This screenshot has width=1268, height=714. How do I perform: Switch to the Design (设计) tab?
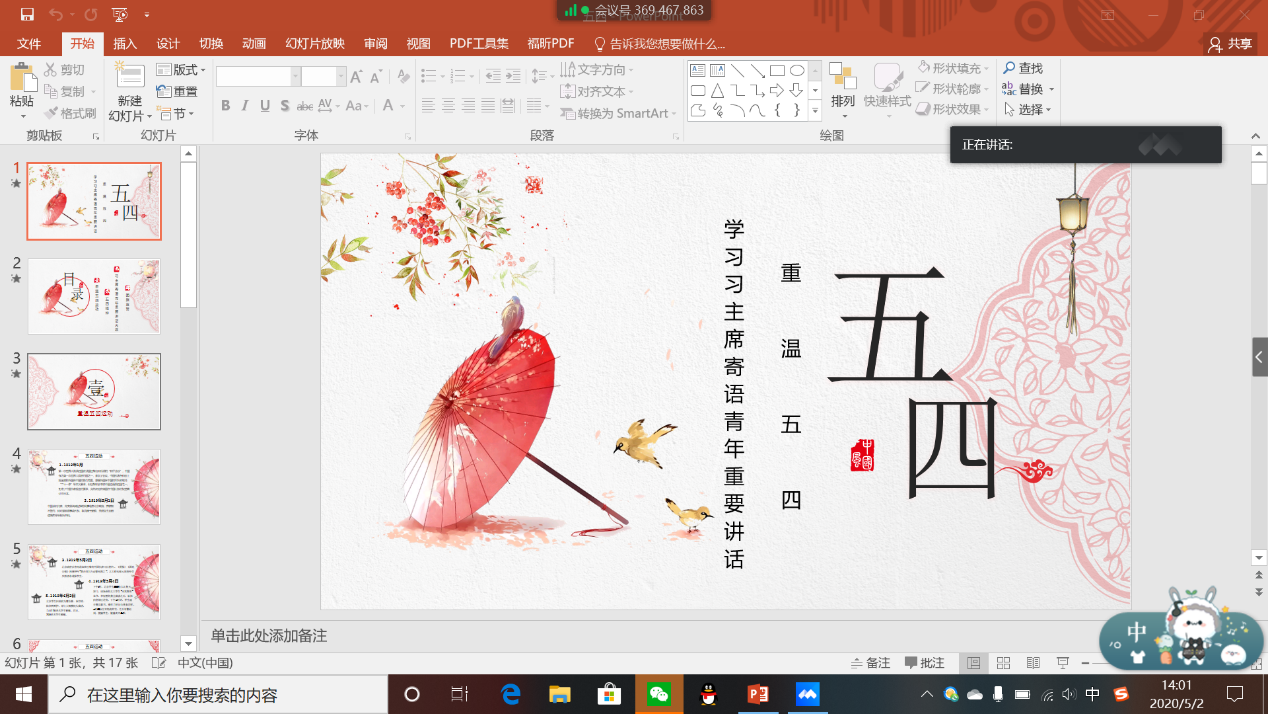click(x=168, y=44)
